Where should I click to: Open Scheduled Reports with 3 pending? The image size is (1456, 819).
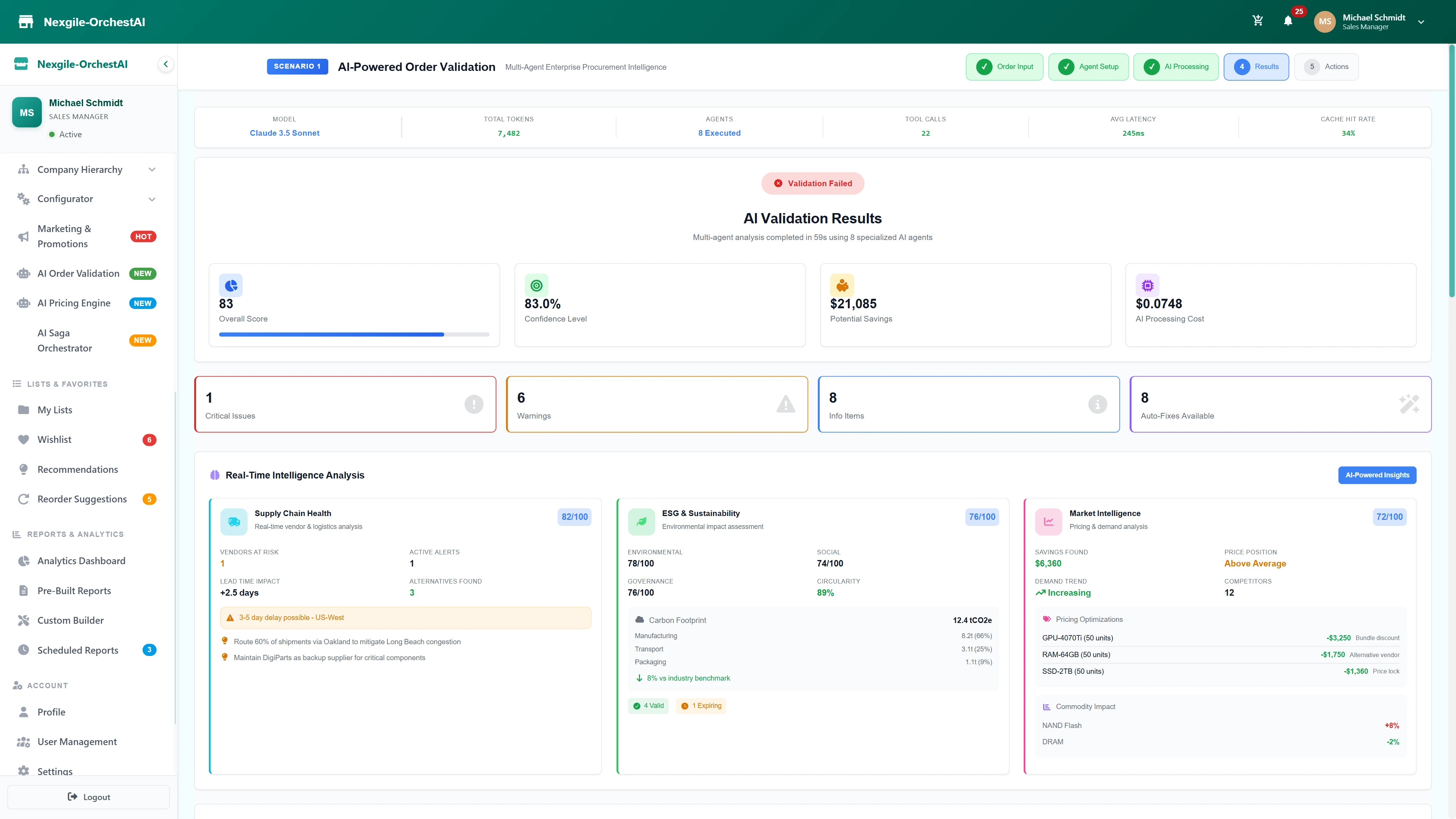pos(78,650)
